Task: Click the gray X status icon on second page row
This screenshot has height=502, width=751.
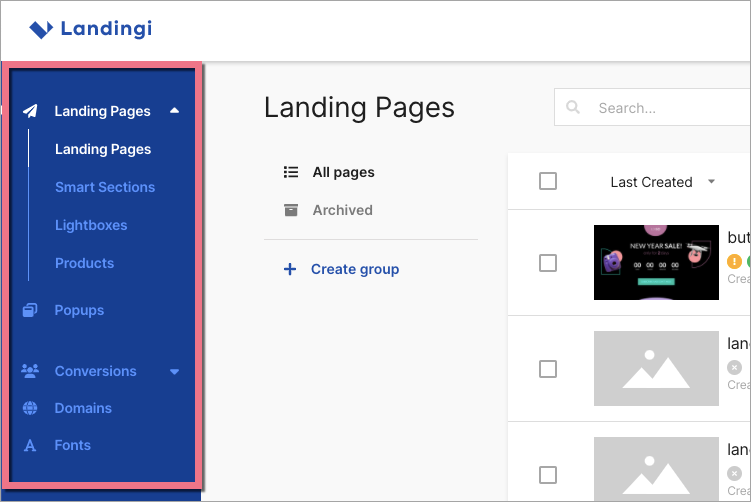Action: pyautogui.click(x=734, y=368)
